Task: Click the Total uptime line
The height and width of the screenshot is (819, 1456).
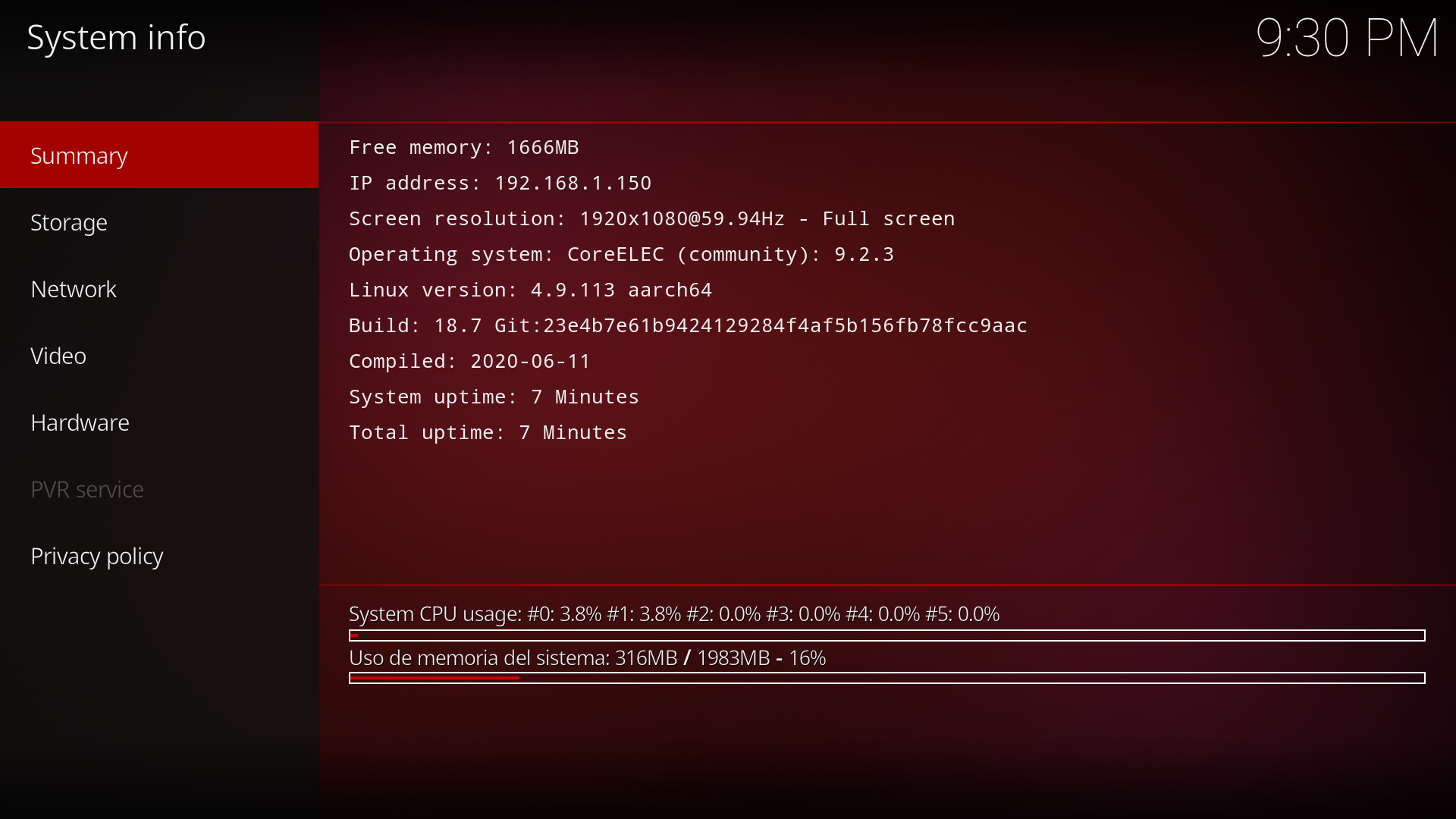Action: (x=488, y=432)
